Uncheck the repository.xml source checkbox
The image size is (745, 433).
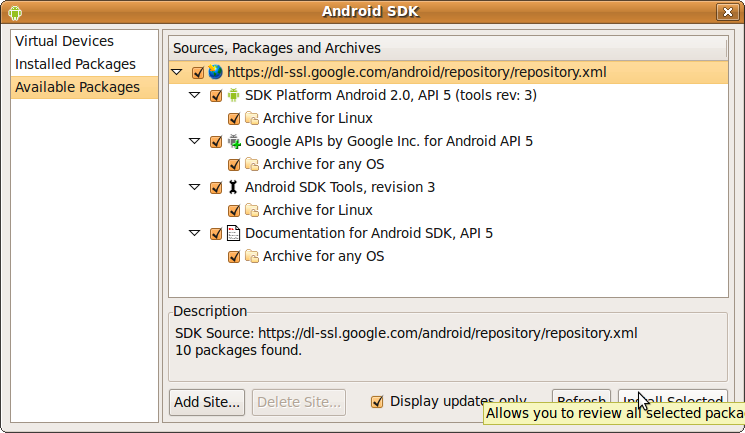pos(198,73)
